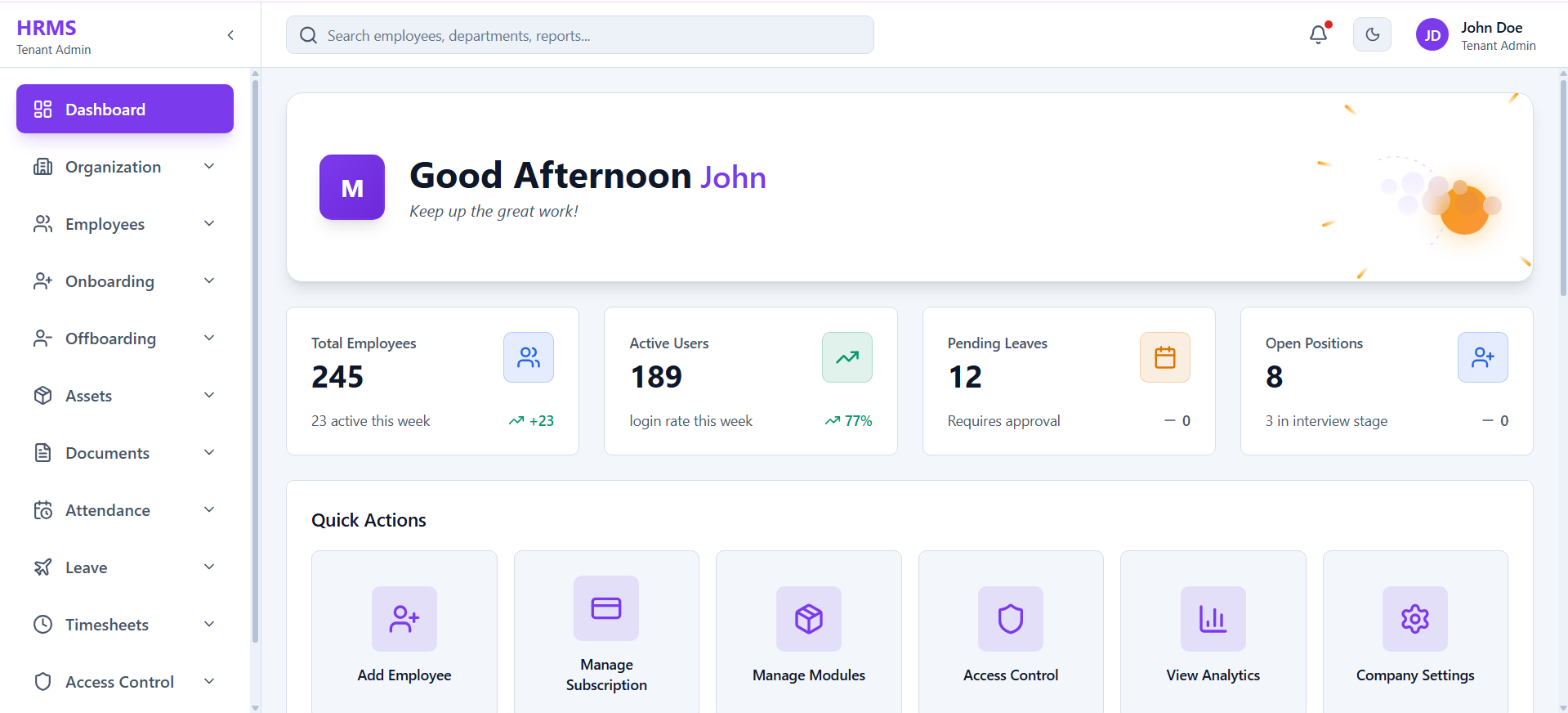Select Dashboard in the sidebar
1568x713 pixels.
125,109
